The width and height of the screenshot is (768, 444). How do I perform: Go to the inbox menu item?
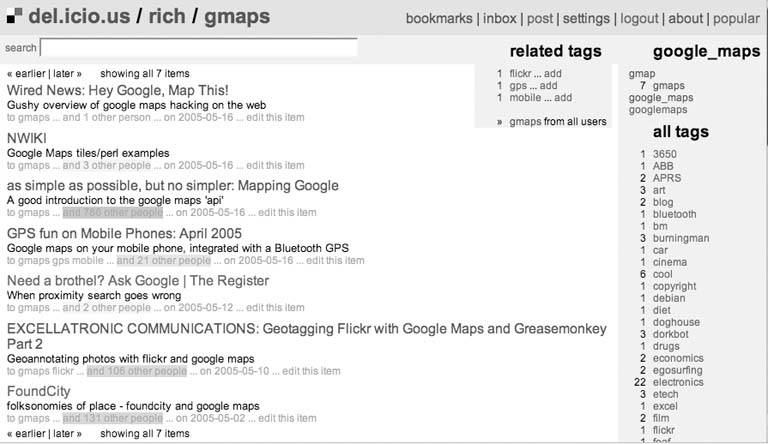click(500, 19)
